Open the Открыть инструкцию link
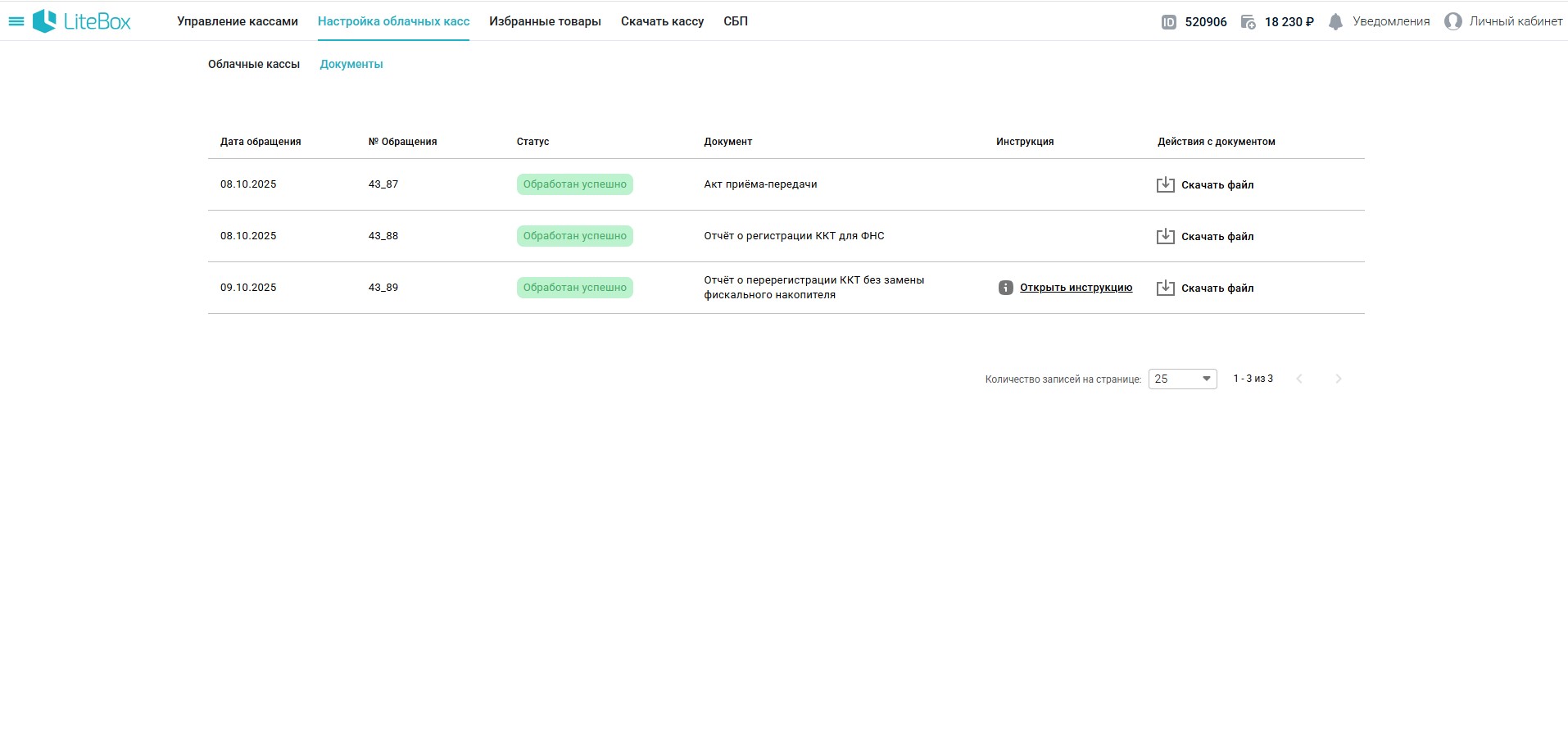The width and height of the screenshot is (1568, 731). coord(1076,288)
